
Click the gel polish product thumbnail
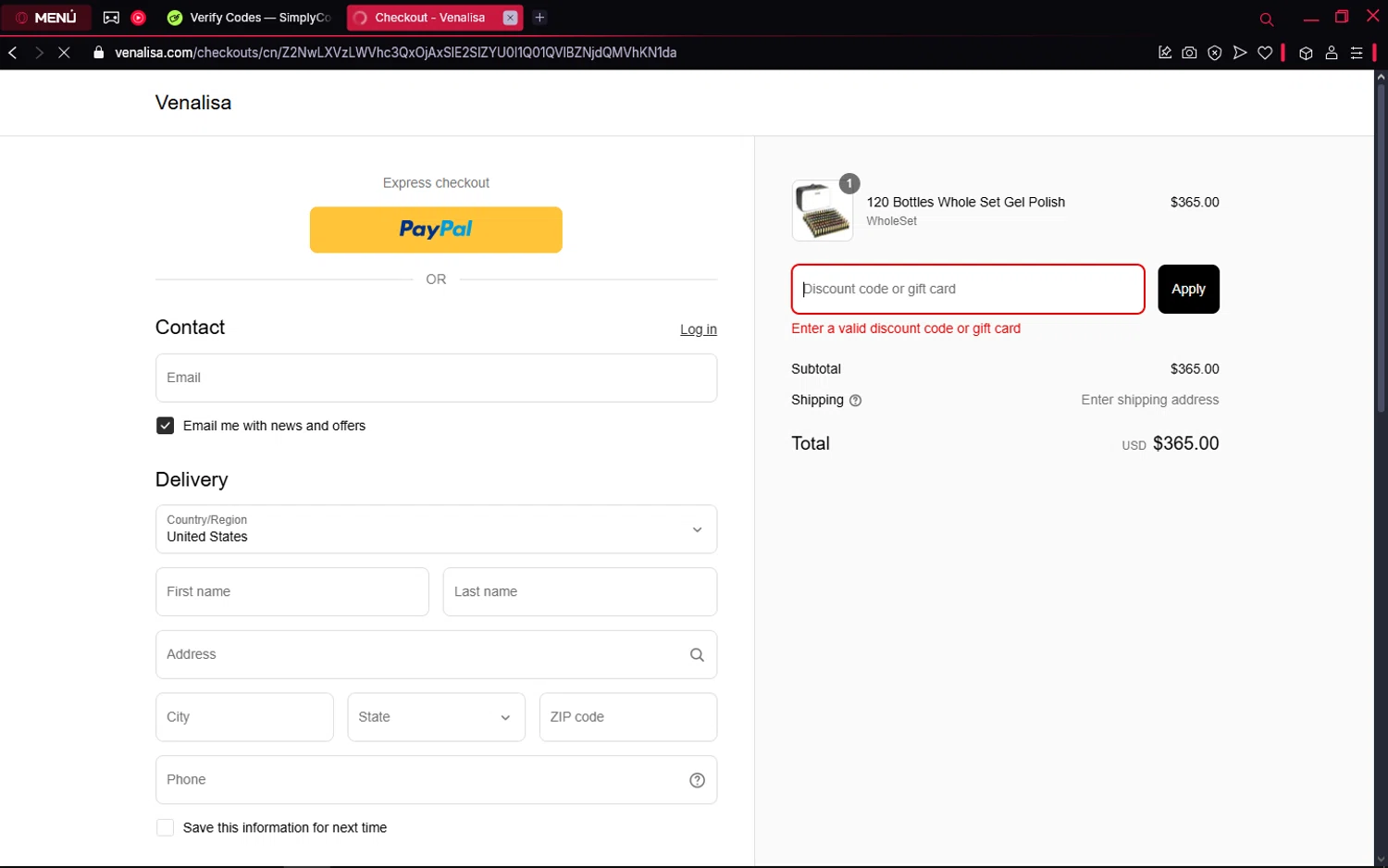point(822,211)
